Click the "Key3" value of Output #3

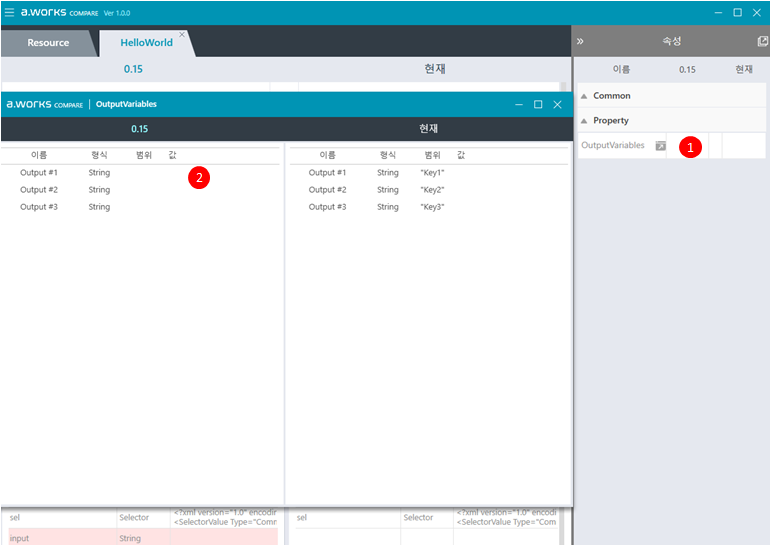432,207
